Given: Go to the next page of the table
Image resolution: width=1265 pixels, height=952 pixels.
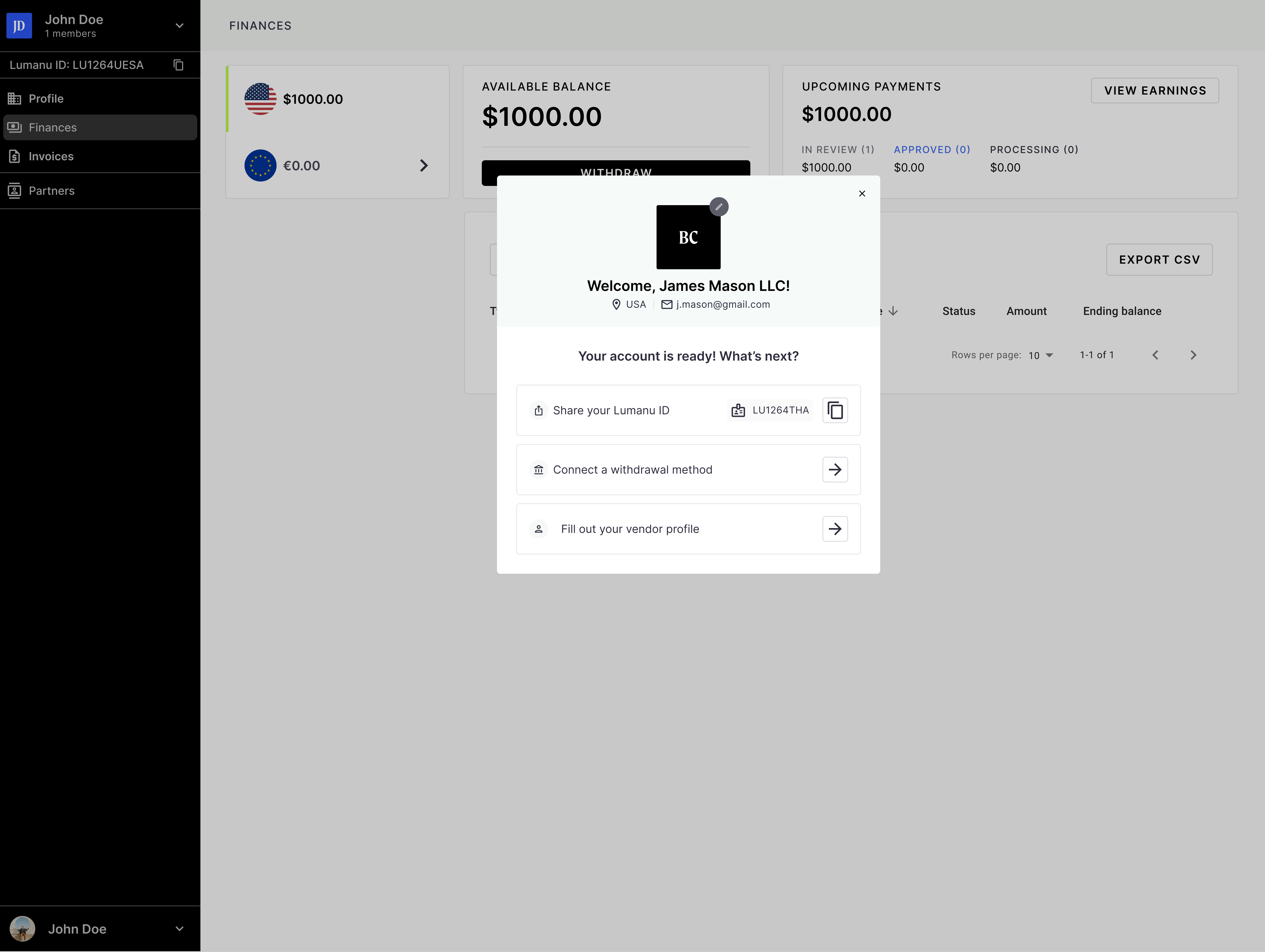Looking at the screenshot, I should click(1193, 355).
